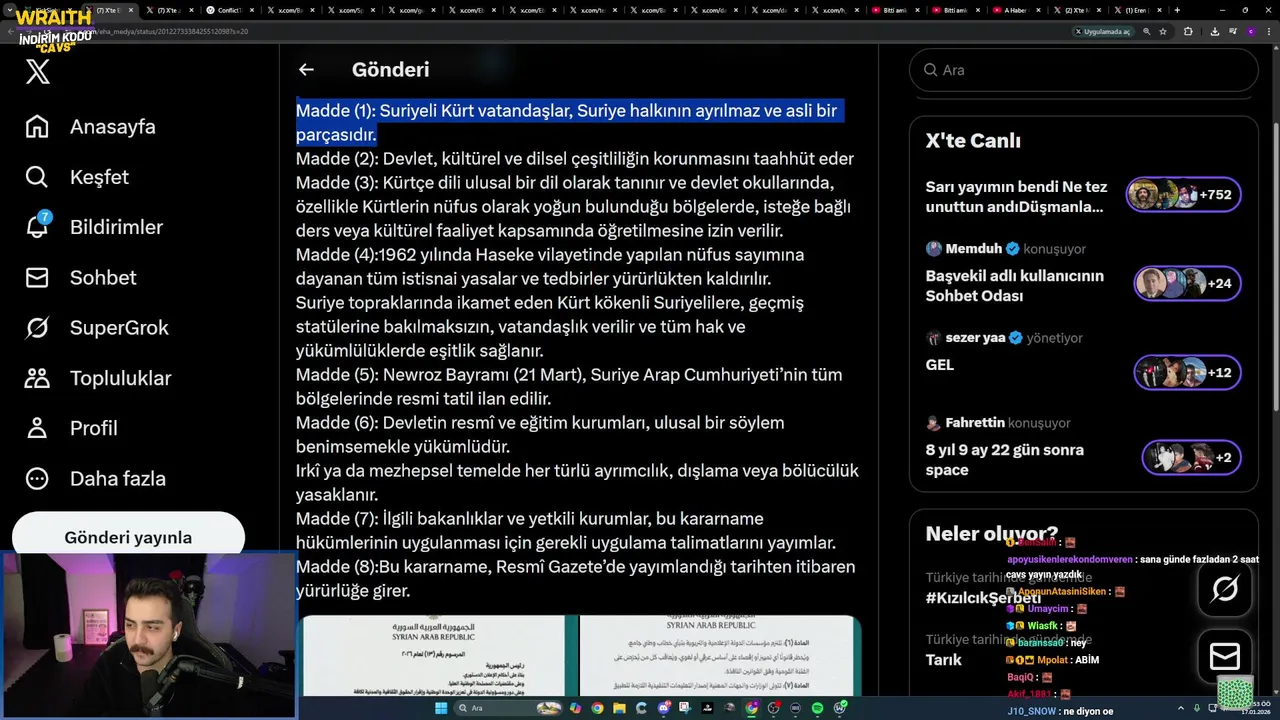Open the #KızılcıkŞerbeti trend
The height and width of the screenshot is (720, 1280).
(983, 597)
